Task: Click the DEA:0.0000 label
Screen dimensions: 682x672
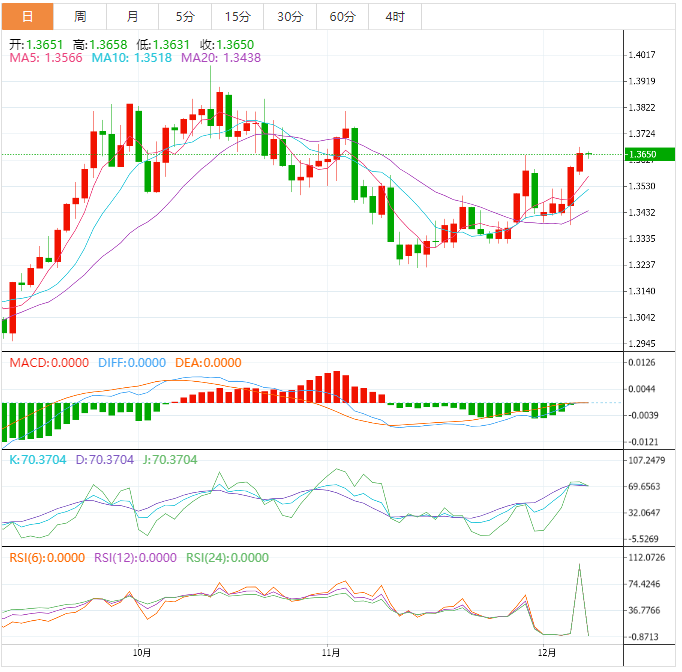Action: pyautogui.click(x=208, y=363)
